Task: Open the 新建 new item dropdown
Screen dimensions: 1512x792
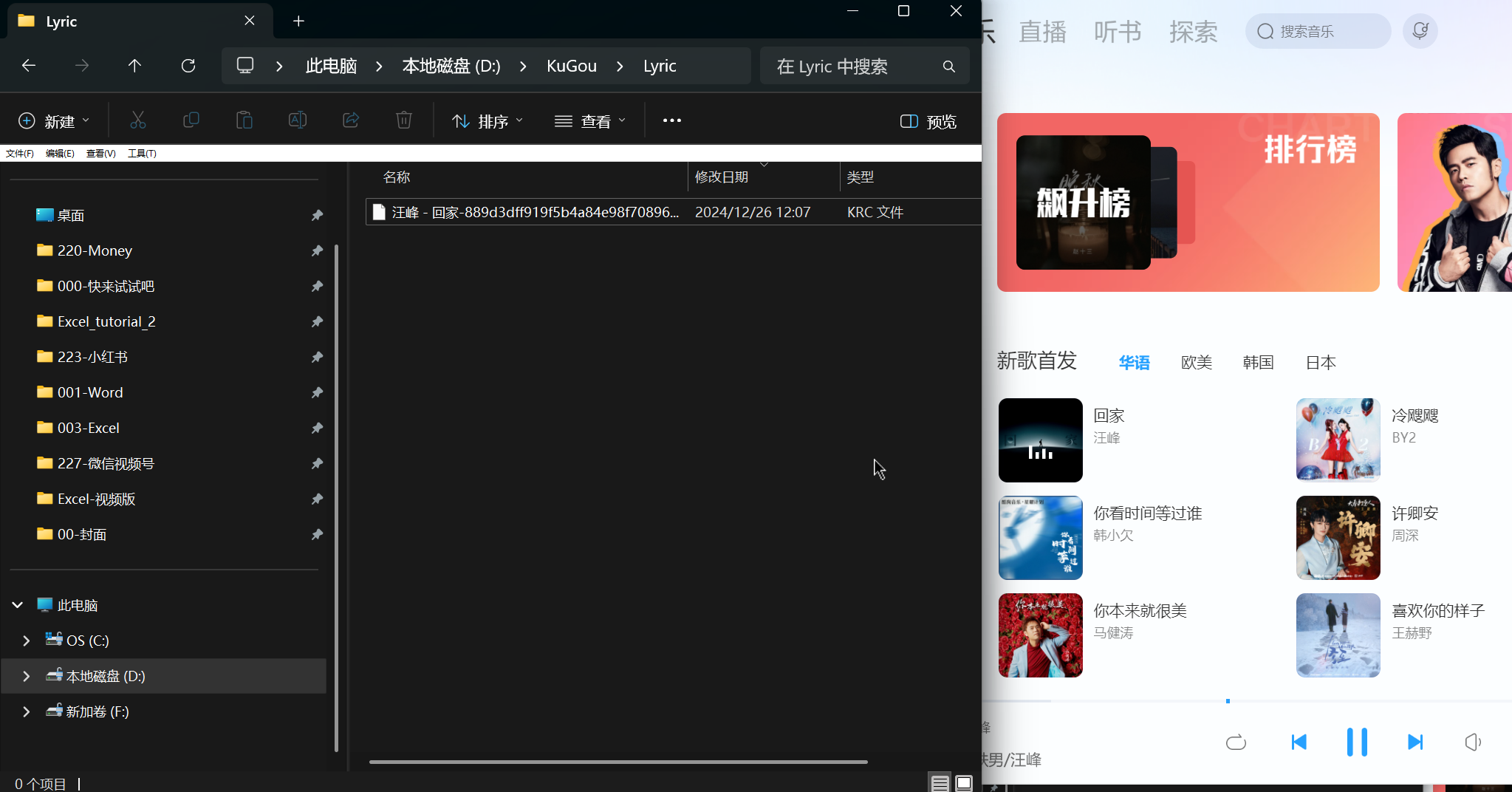Action: pos(54,121)
